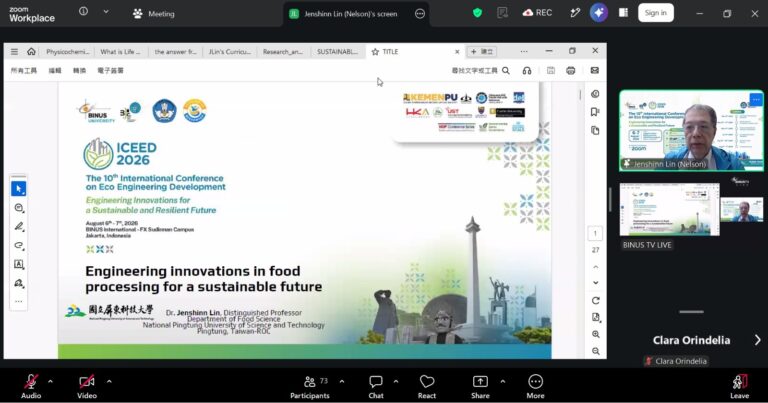The height and width of the screenshot is (403, 768).
Task: Open the AI Companion sparkle icon
Action: tap(599, 13)
